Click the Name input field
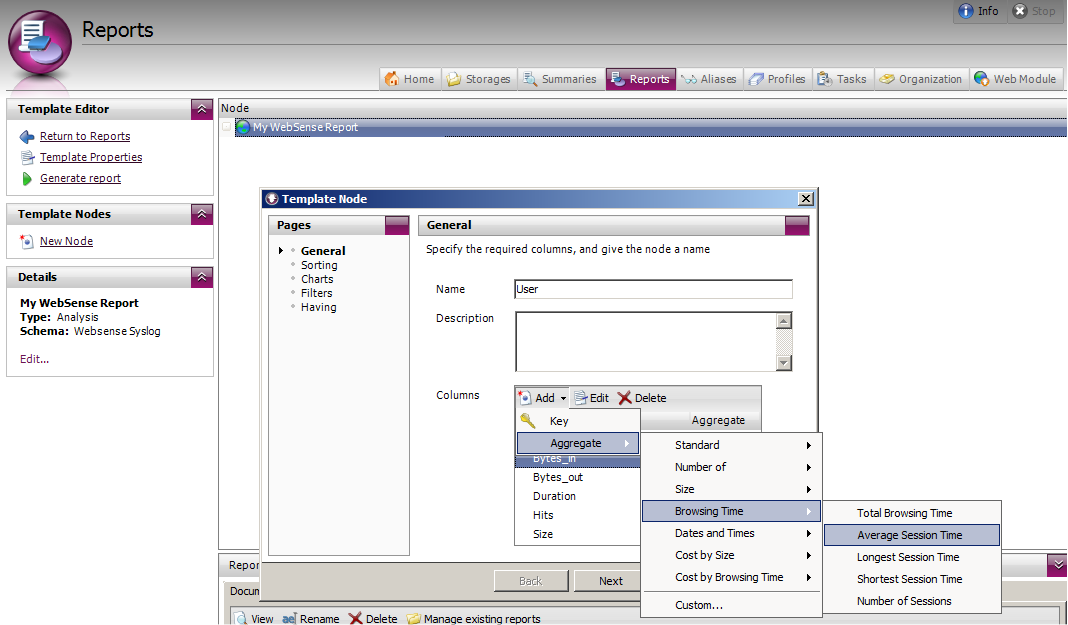The width and height of the screenshot is (1068, 625). point(653,289)
